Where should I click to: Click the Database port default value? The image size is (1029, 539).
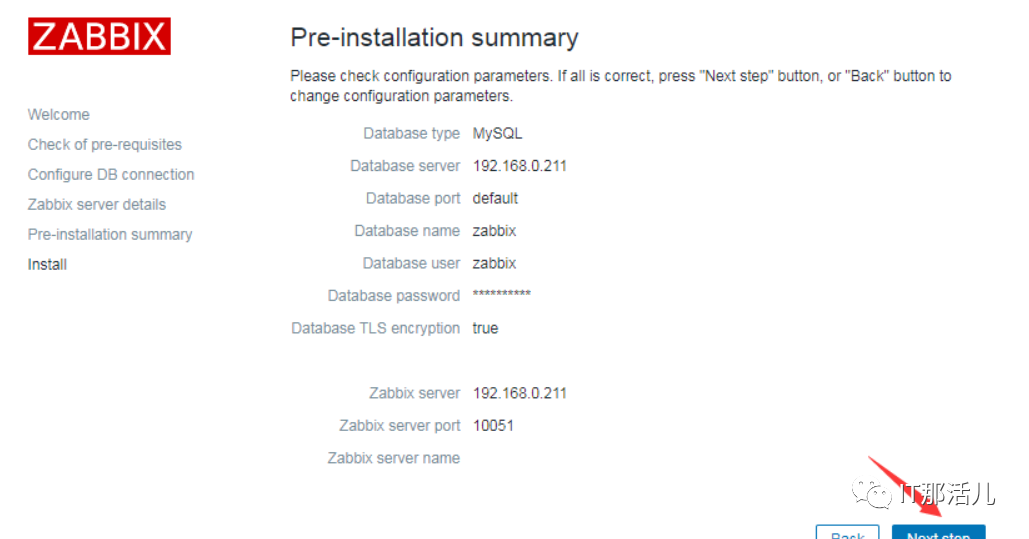[x=495, y=198]
